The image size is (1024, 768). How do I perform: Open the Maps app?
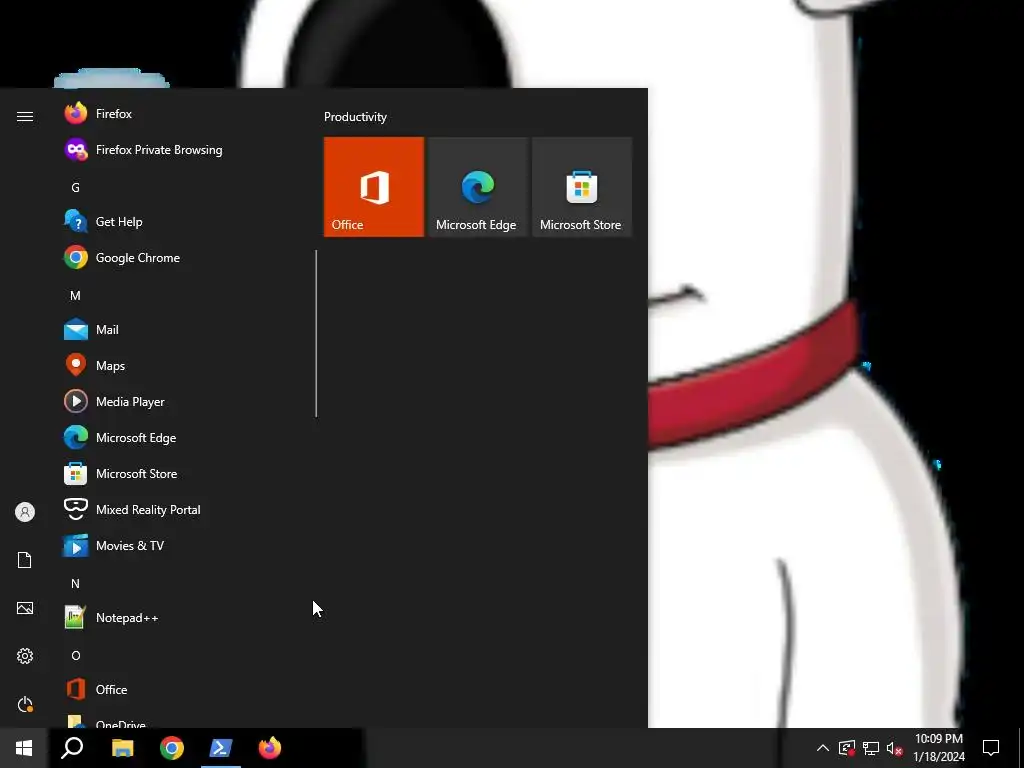[183, 365]
